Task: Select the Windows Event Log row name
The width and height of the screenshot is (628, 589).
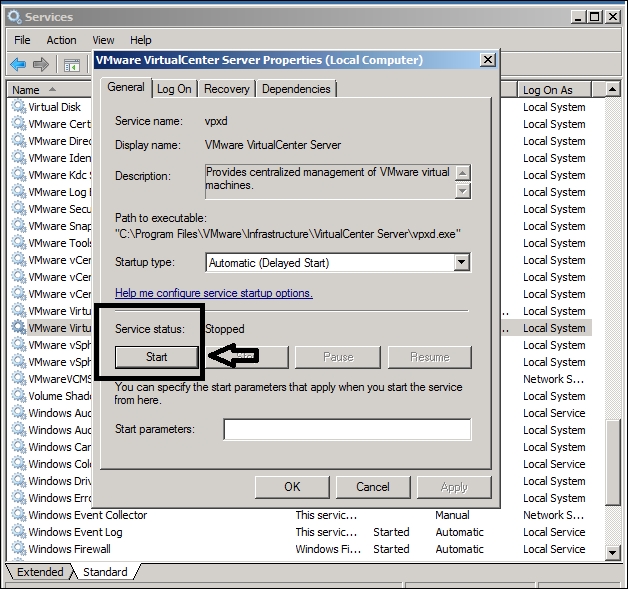Action: [x=75, y=532]
